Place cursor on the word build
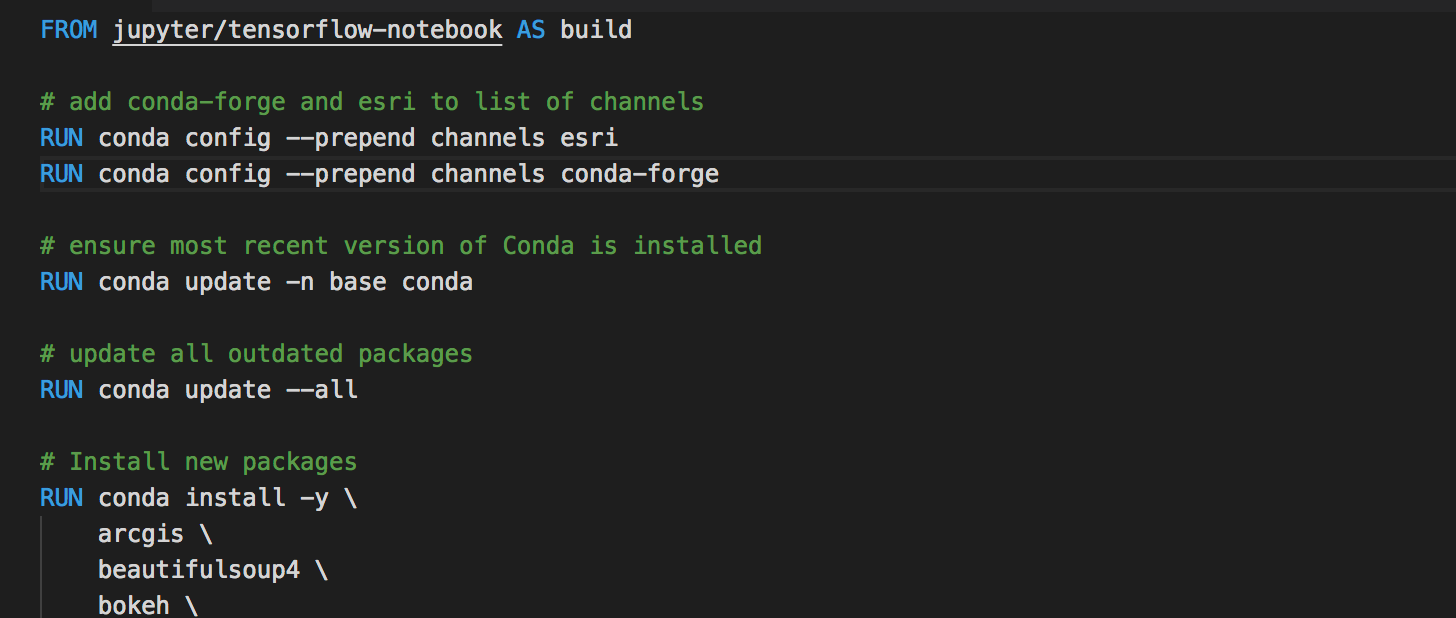1456x618 pixels. (596, 30)
